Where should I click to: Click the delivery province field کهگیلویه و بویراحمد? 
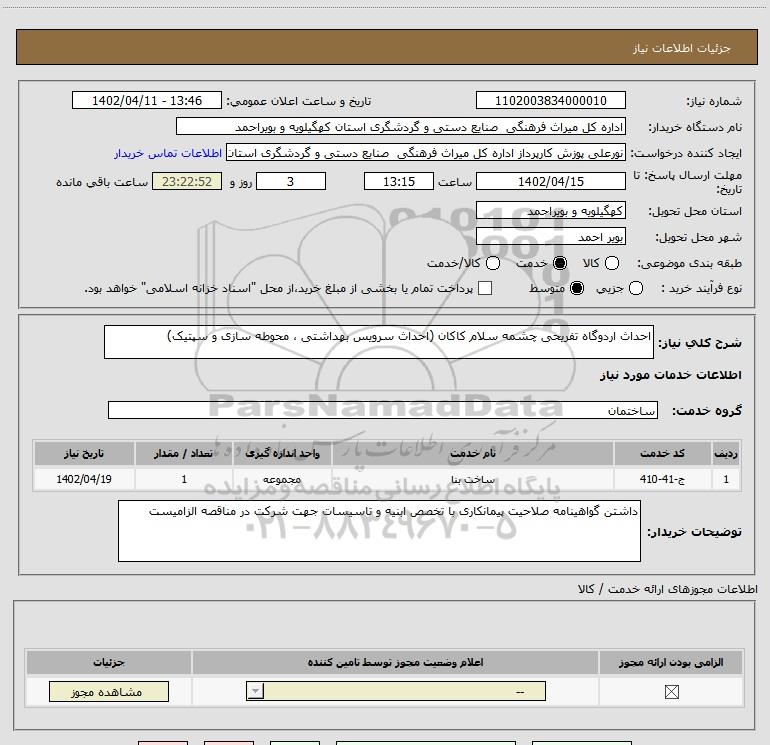(x=550, y=211)
